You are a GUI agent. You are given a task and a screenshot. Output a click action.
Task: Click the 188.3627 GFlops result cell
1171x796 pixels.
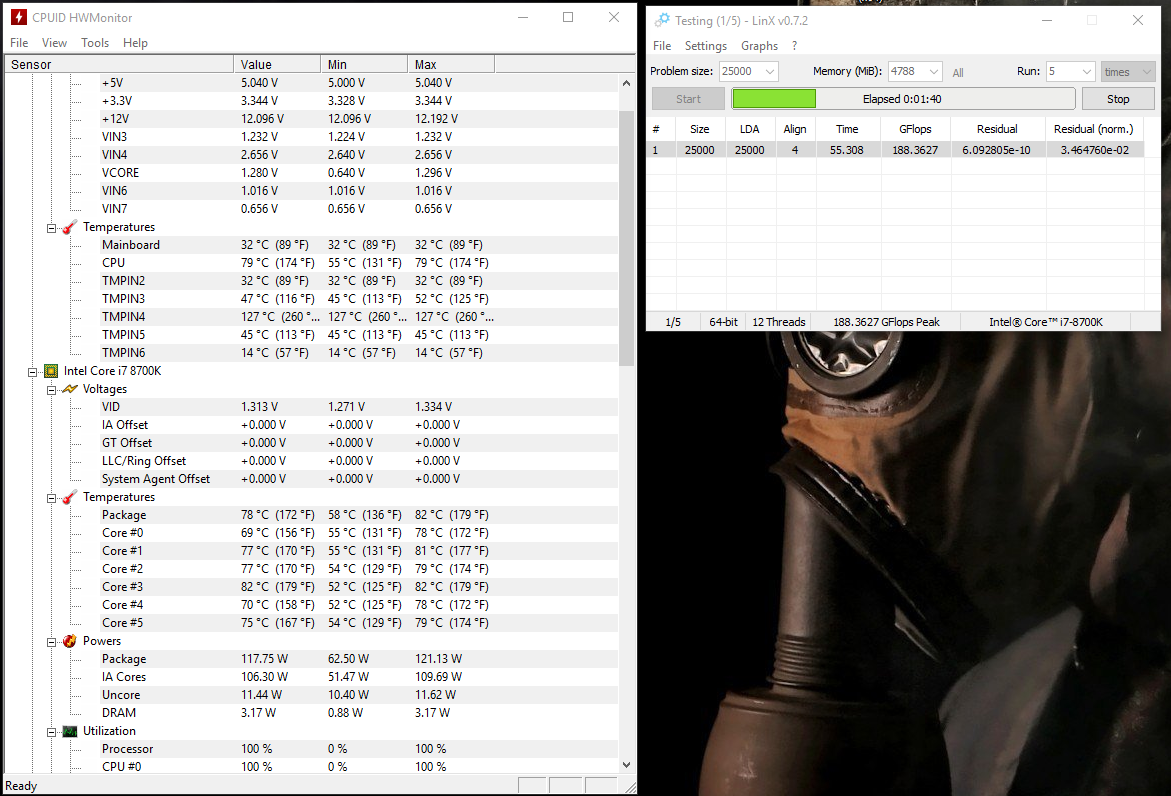(x=916, y=150)
